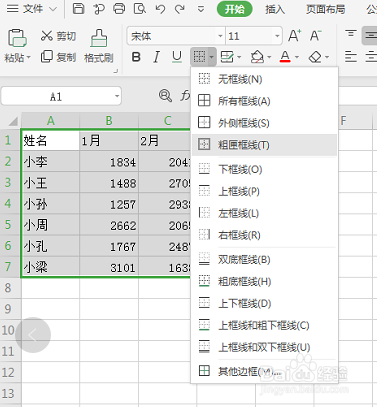
Task: Undo the last action
Action: coord(160,9)
